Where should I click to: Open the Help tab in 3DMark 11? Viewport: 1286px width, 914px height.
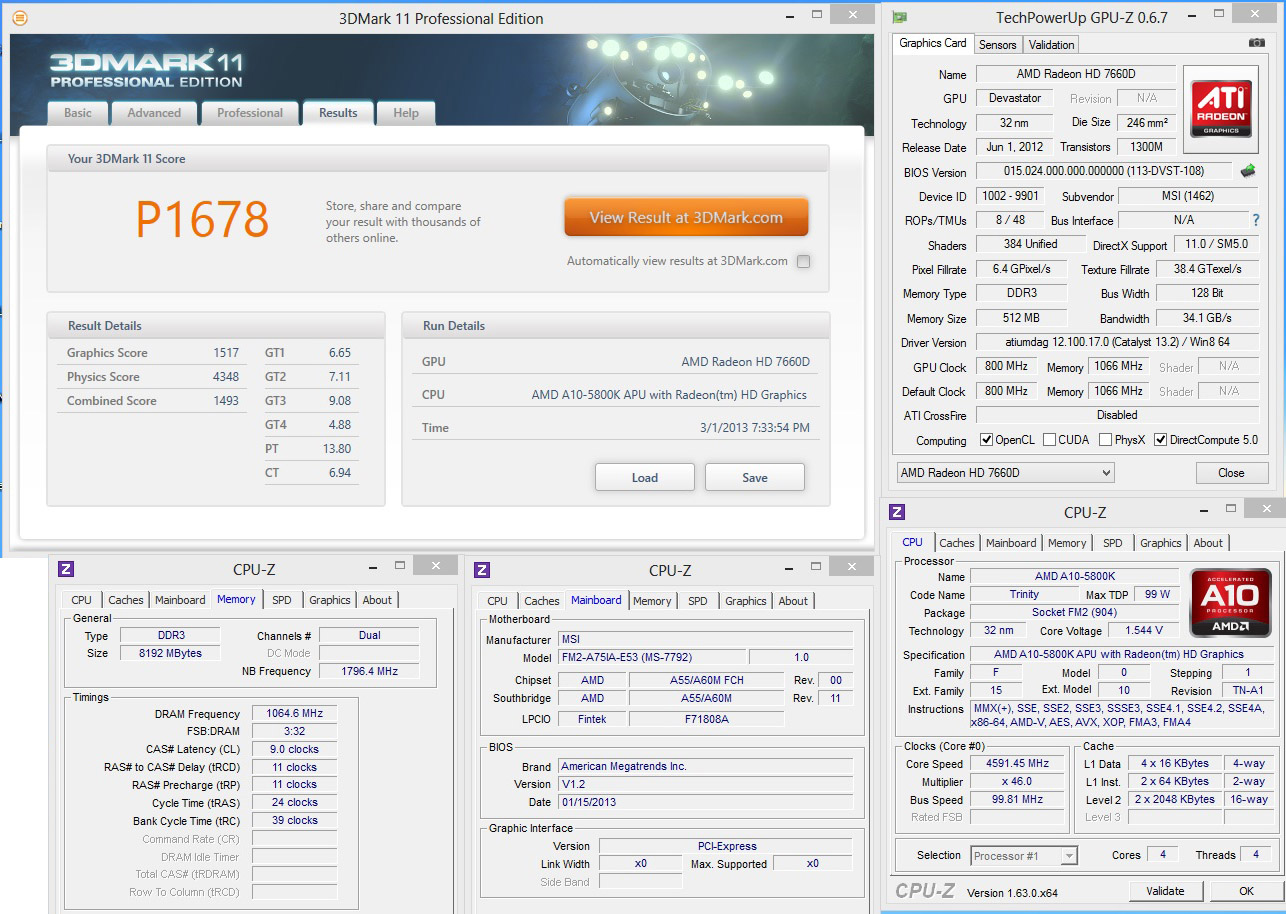(406, 113)
